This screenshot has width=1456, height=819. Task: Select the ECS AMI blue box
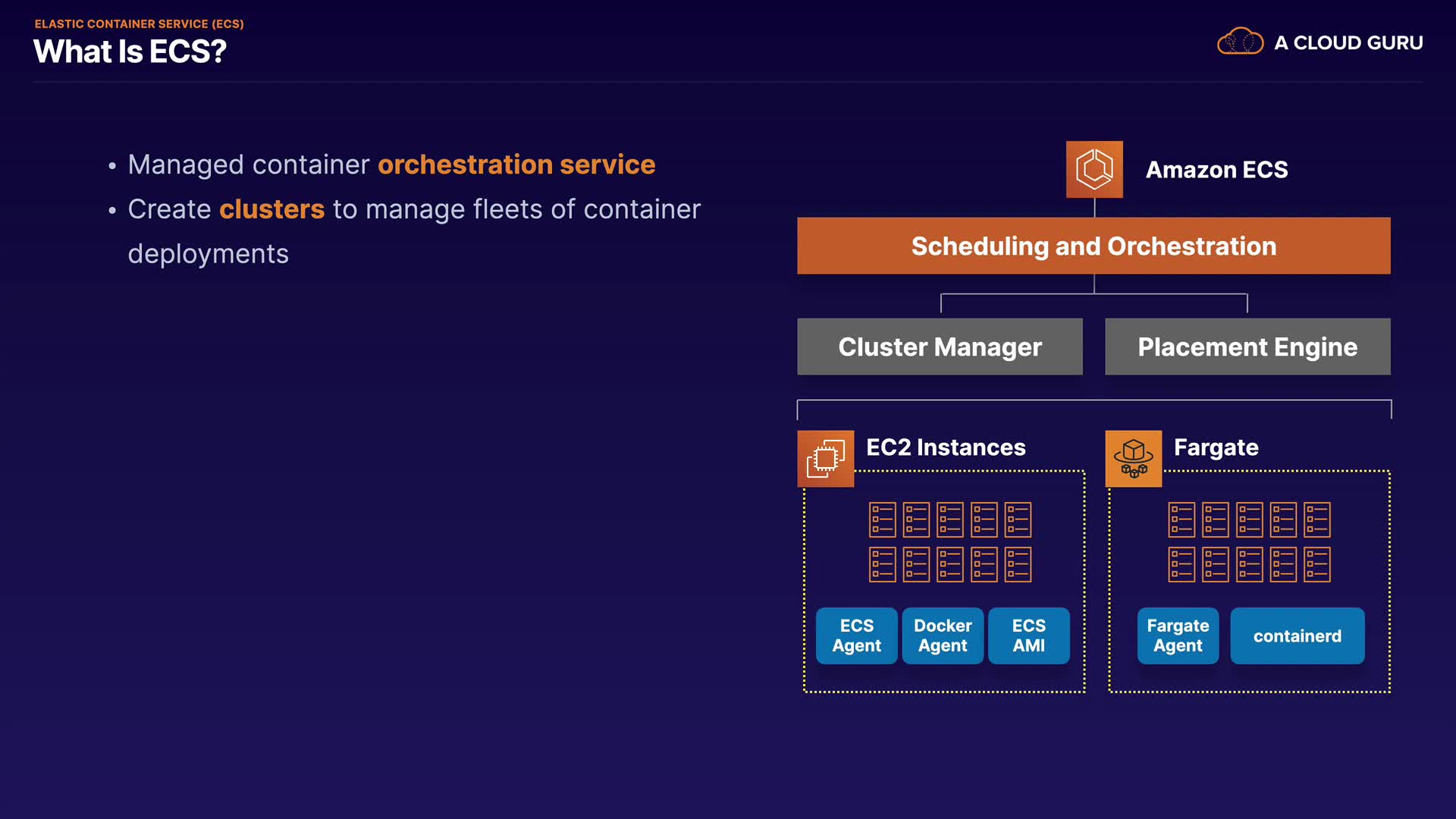(1028, 635)
